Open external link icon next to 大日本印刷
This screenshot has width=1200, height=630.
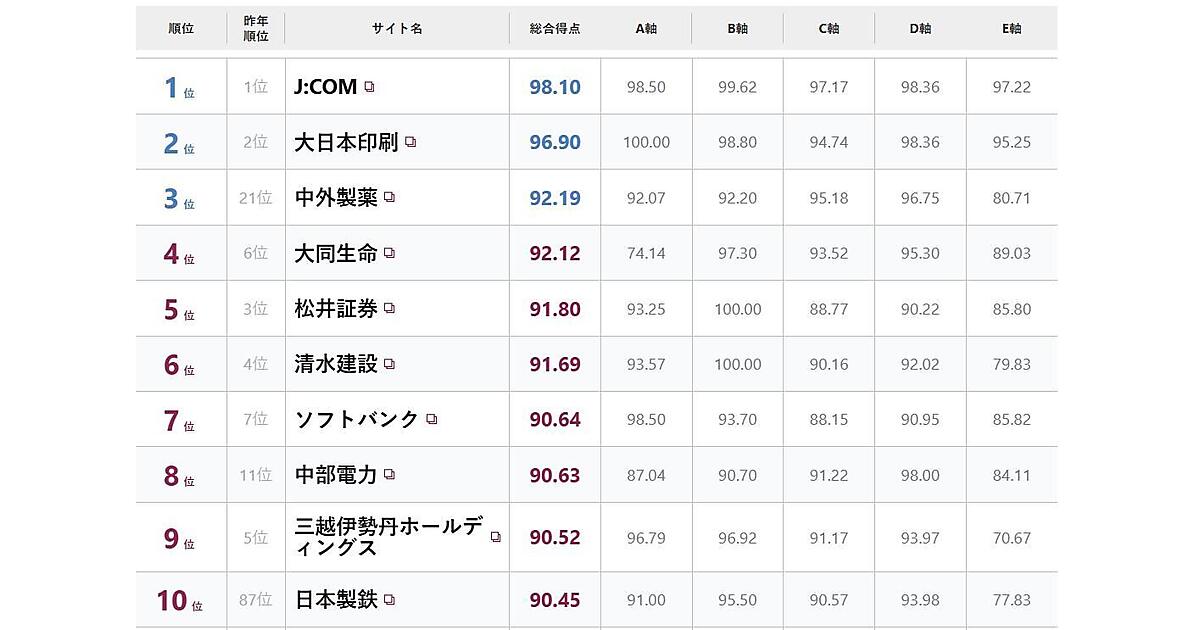tap(411, 143)
